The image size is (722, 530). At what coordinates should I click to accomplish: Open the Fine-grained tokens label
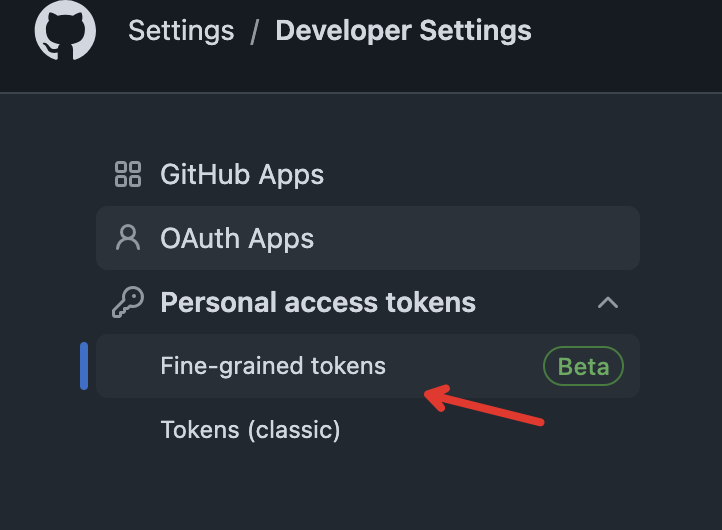click(x=273, y=366)
